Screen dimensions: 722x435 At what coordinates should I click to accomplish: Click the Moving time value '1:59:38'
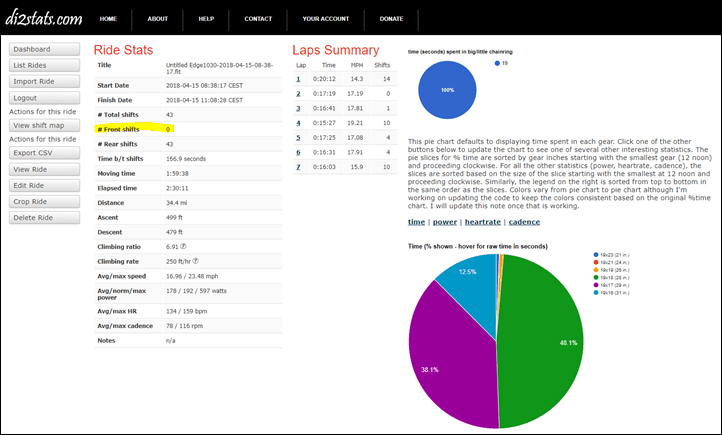(177, 174)
